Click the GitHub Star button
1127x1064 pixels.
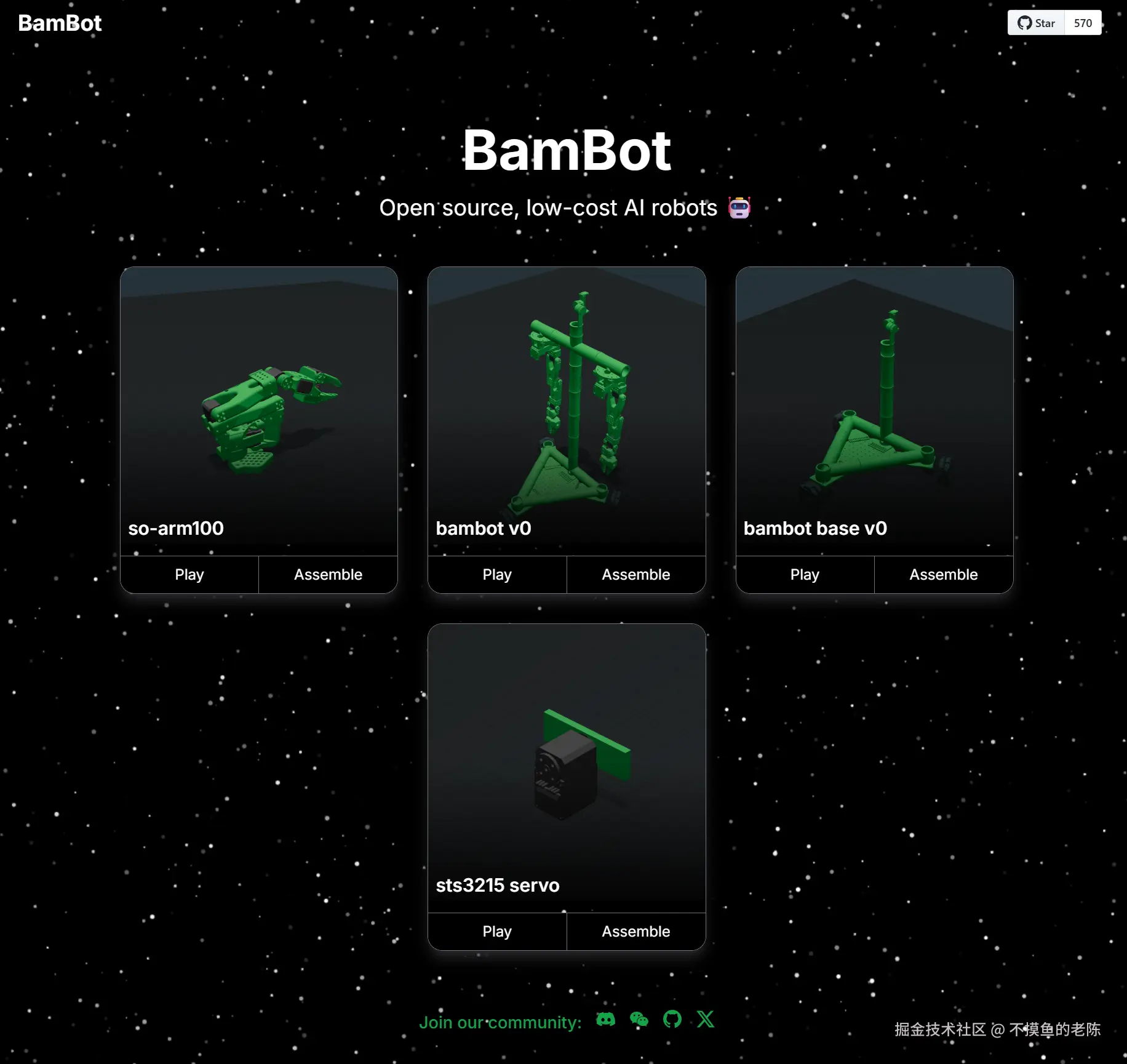click(1036, 23)
